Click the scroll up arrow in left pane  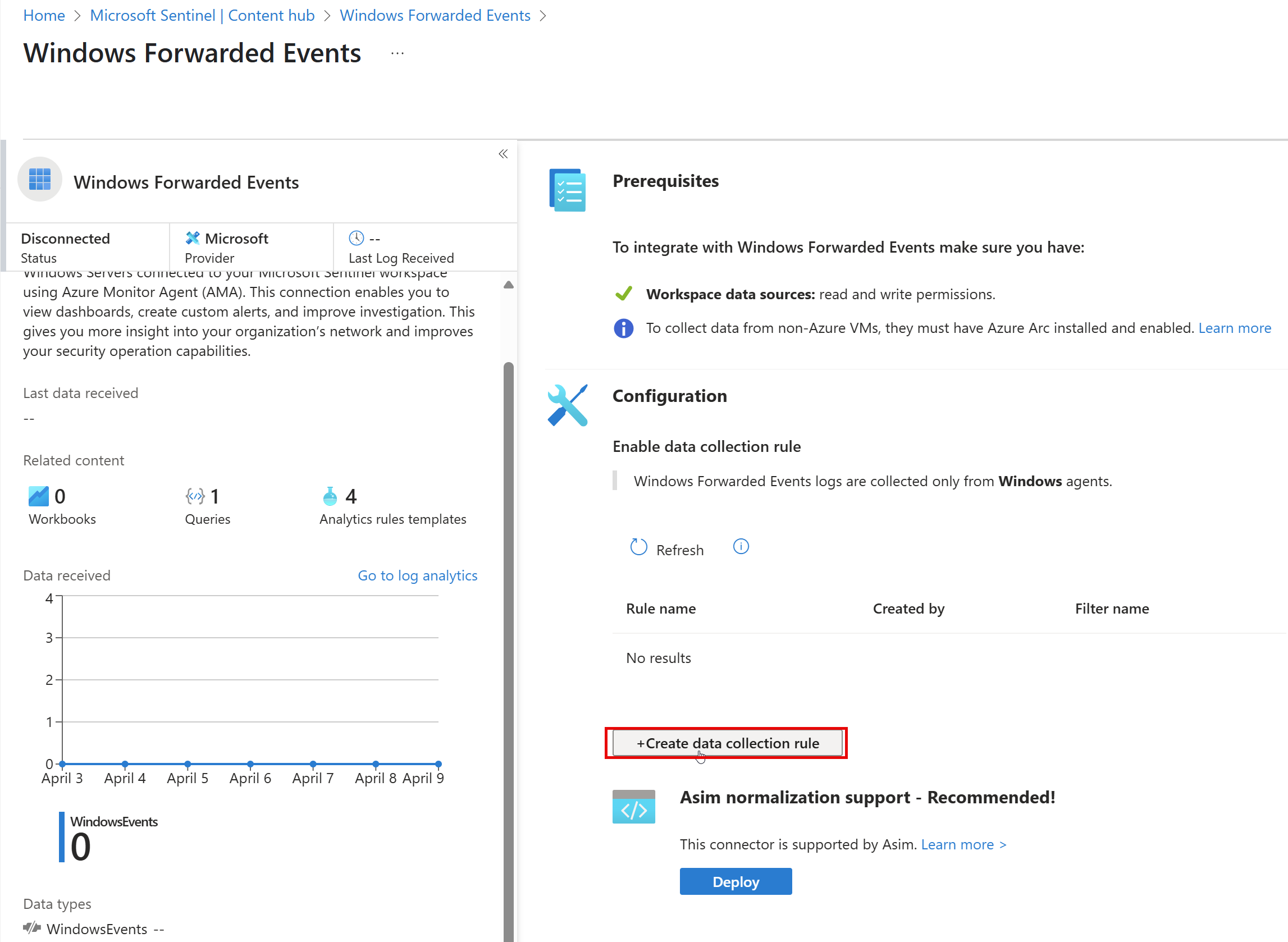point(509,285)
